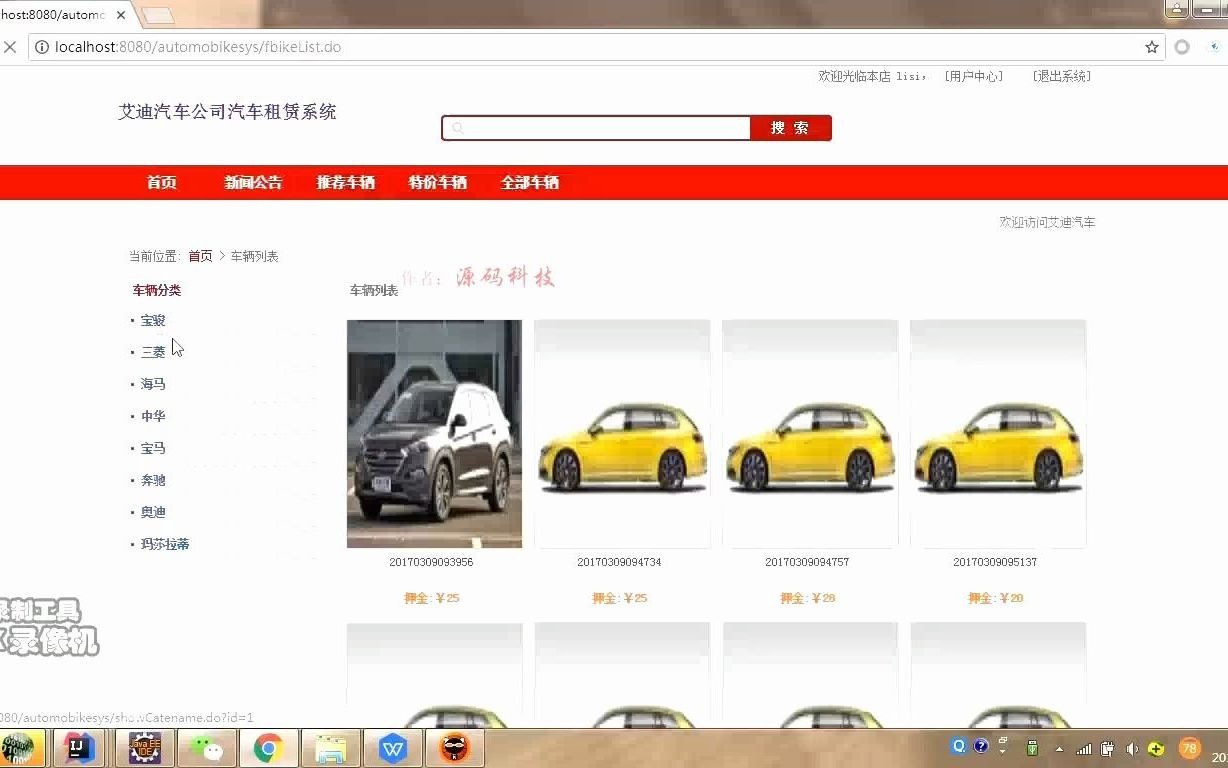Click the safely remove hardware USB tray icon
Viewport: 1228px width, 768px height.
(1031, 748)
